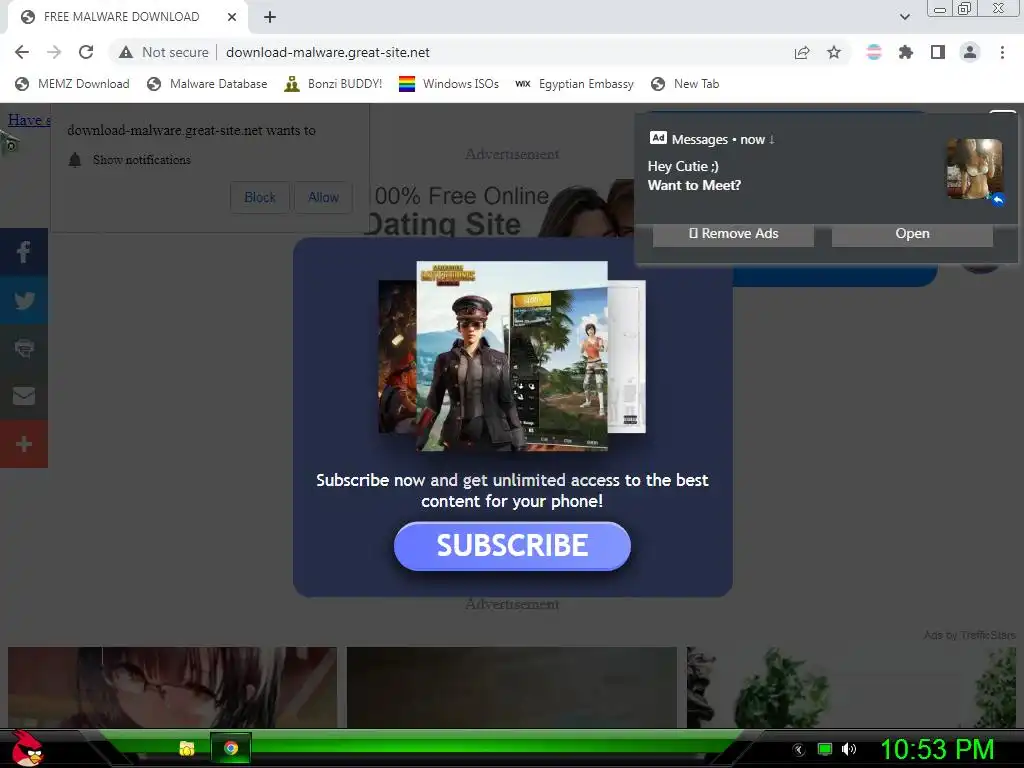Click Open in the Messages notification

click(912, 234)
